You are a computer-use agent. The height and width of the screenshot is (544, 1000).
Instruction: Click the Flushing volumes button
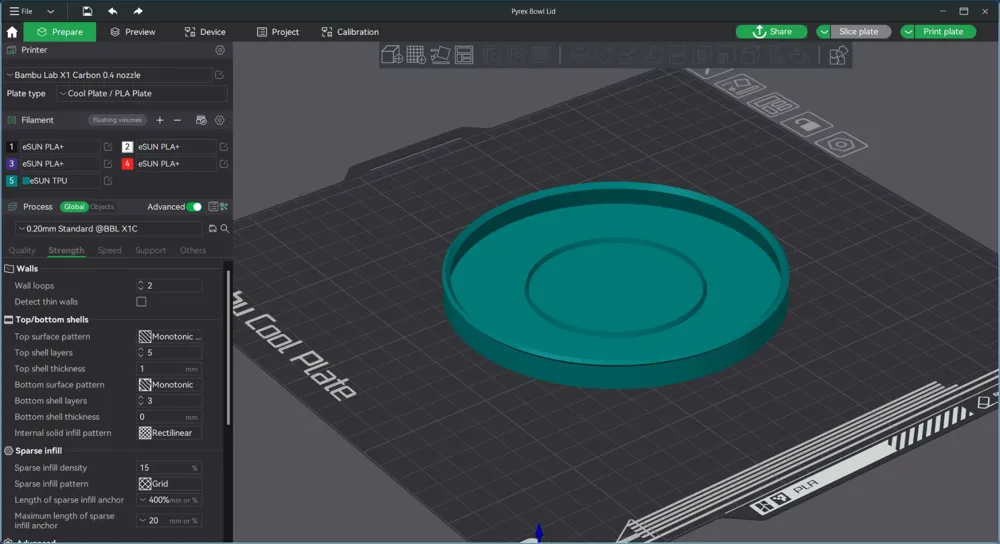coord(117,120)
